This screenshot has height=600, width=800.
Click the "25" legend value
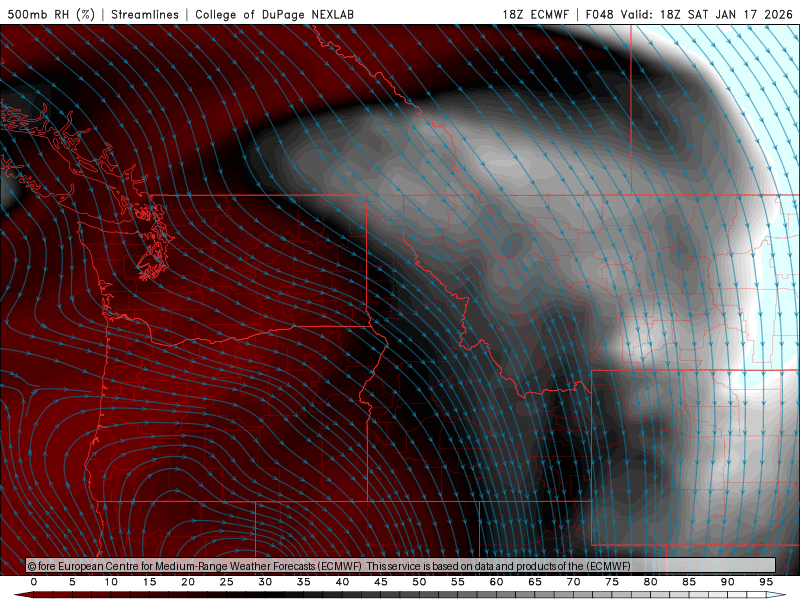[227, 582]
